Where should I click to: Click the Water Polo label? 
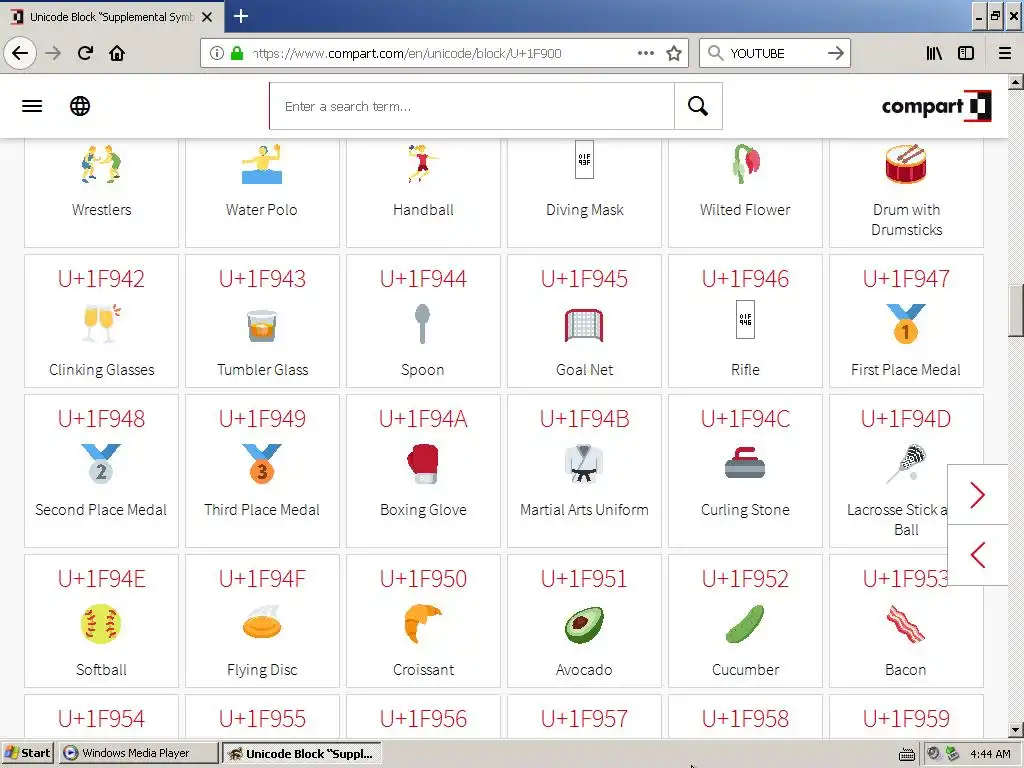tap(262, 210)
